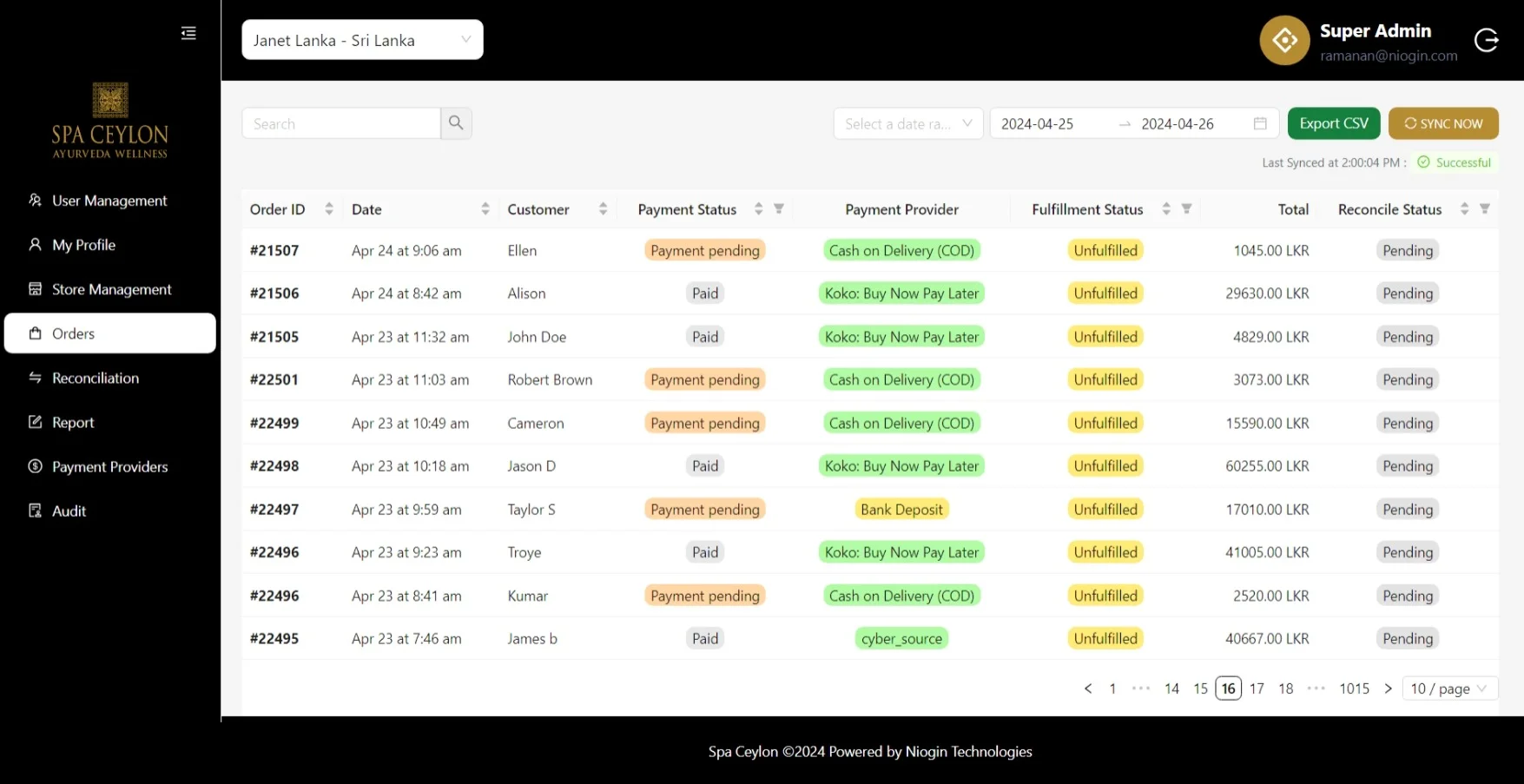
Task: Open the Janet Lanka store dropdown
Action: 362,40
